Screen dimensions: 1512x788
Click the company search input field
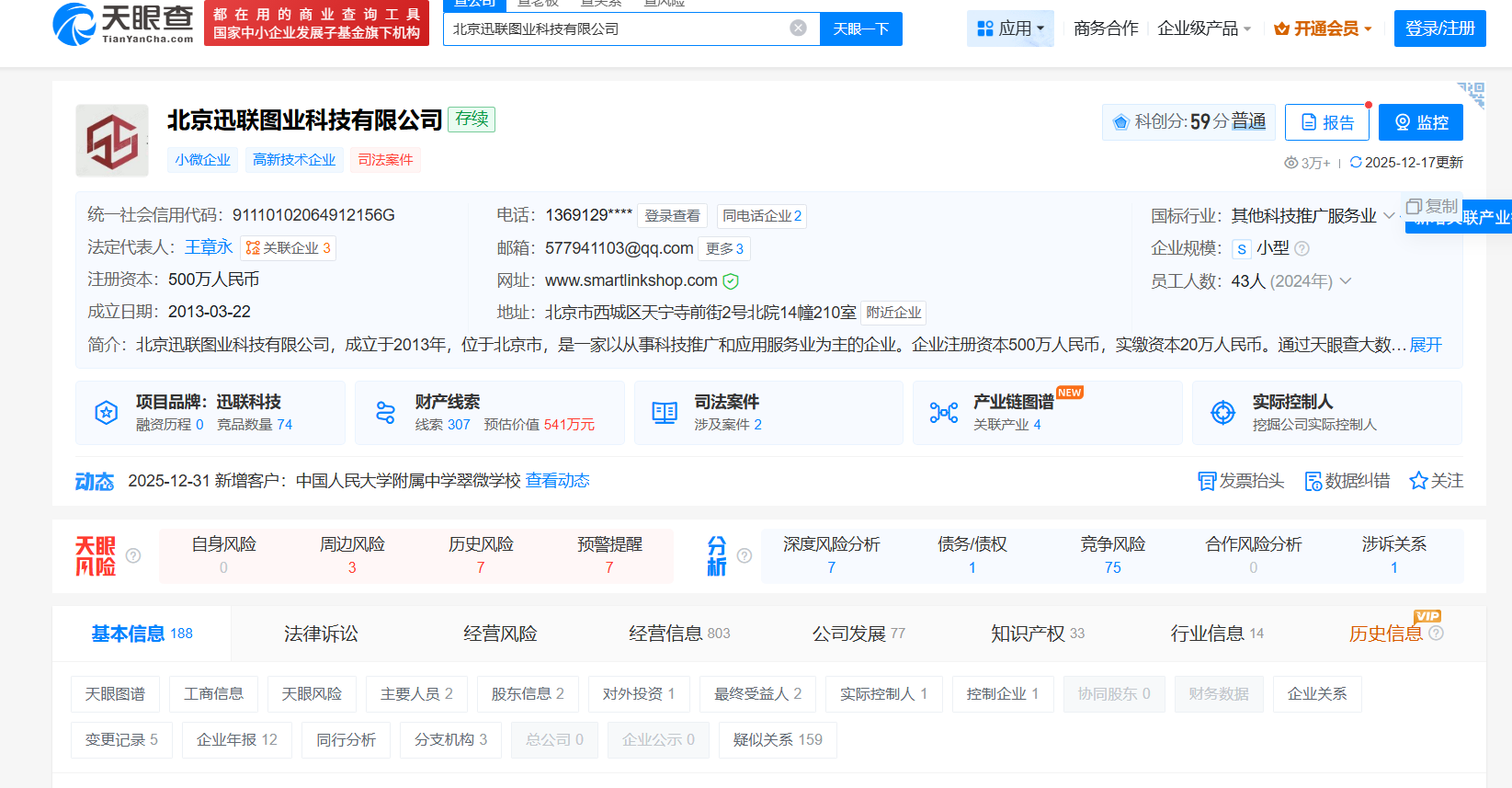coord(616,29)
